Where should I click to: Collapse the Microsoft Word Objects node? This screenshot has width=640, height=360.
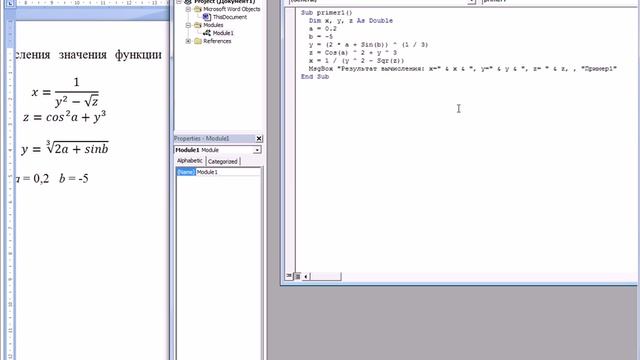pyautogui.click(x=188, y=9)
